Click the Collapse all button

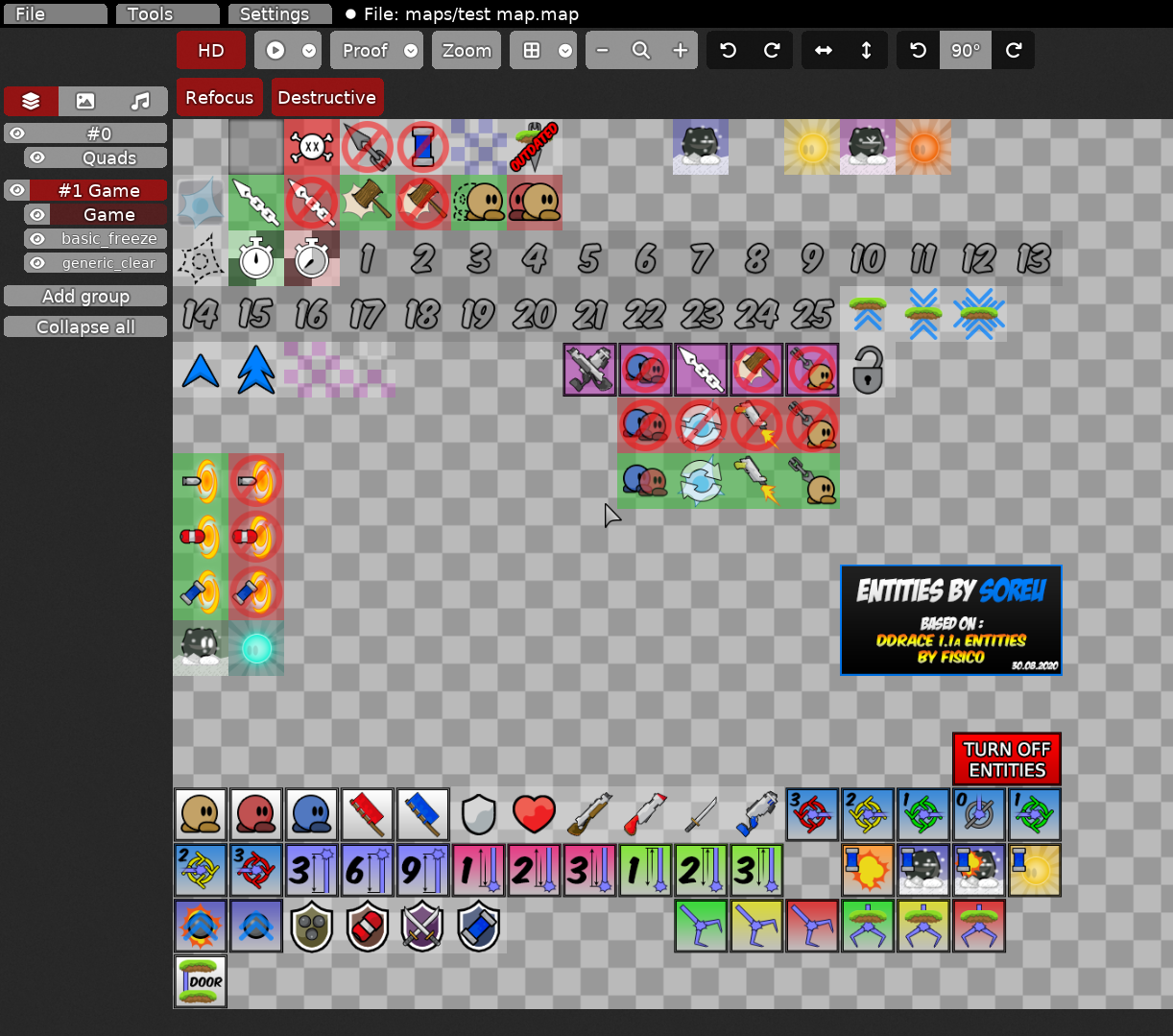click(x=85, y=326)
